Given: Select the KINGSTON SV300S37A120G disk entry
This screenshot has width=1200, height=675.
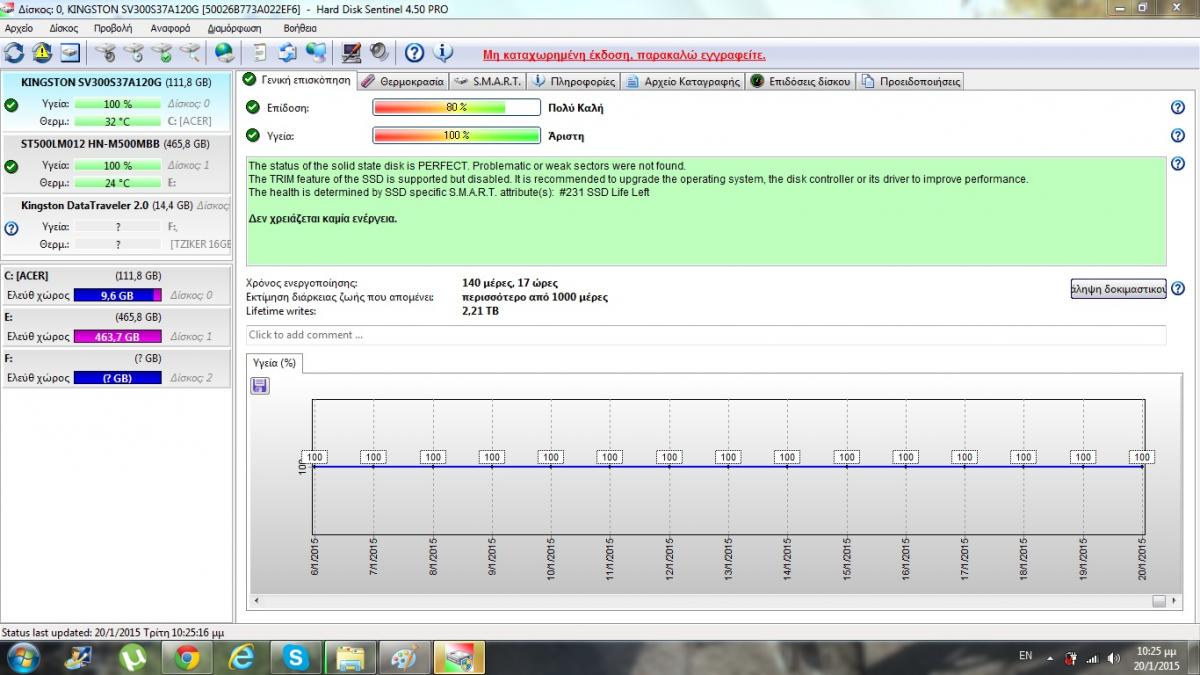Looking at the screenshot, I should pos(116,101).
